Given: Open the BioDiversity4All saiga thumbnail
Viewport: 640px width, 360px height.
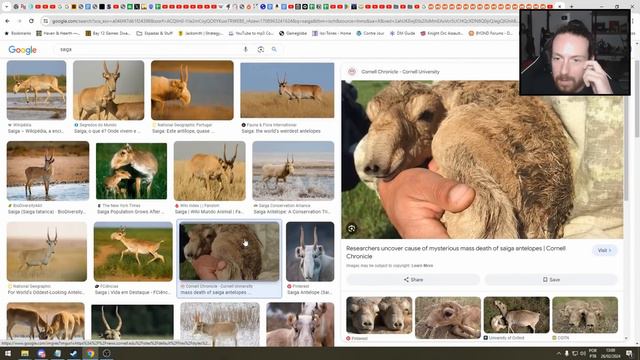Looking at the screenshot, I should [48, 171].
